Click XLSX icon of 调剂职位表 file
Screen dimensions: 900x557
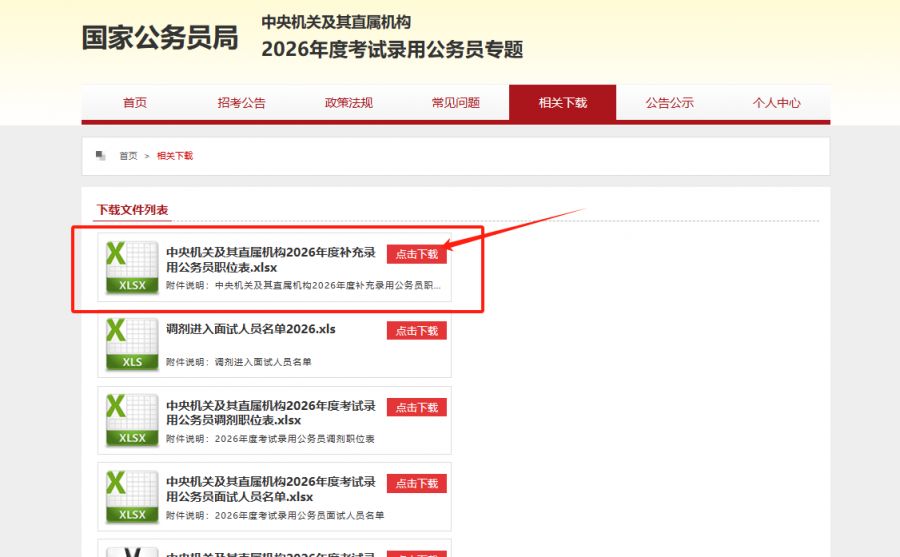132,420
